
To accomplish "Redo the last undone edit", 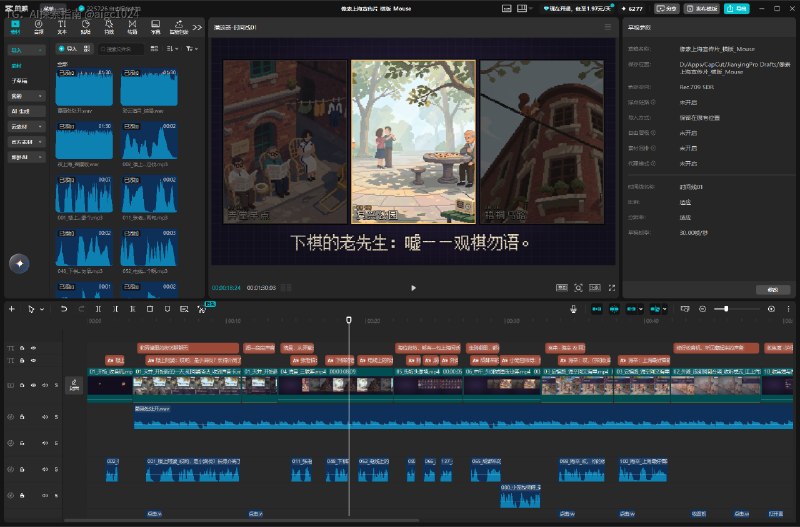I will (x=81, y=309).
